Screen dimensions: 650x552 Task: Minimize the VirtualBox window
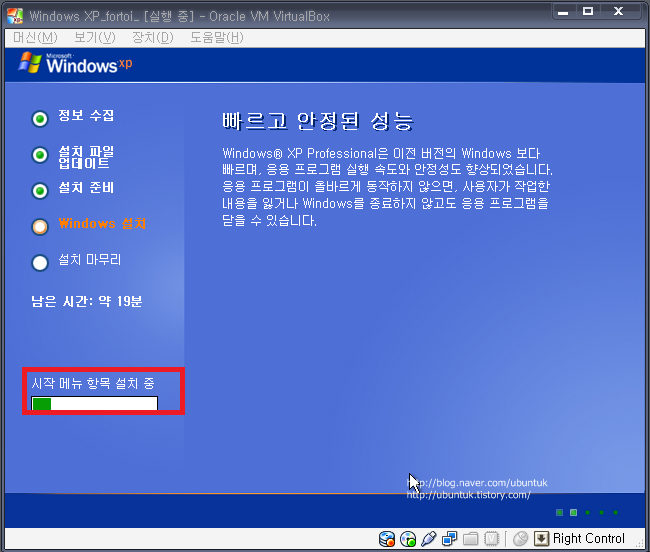pyautogui.click(x=563, y=12)
